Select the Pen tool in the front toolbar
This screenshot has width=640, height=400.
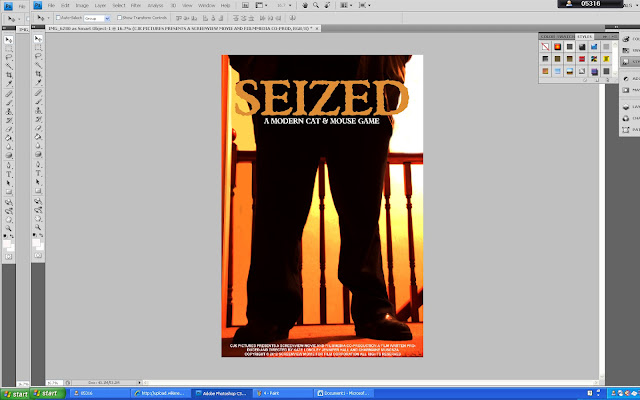point(38,164)
